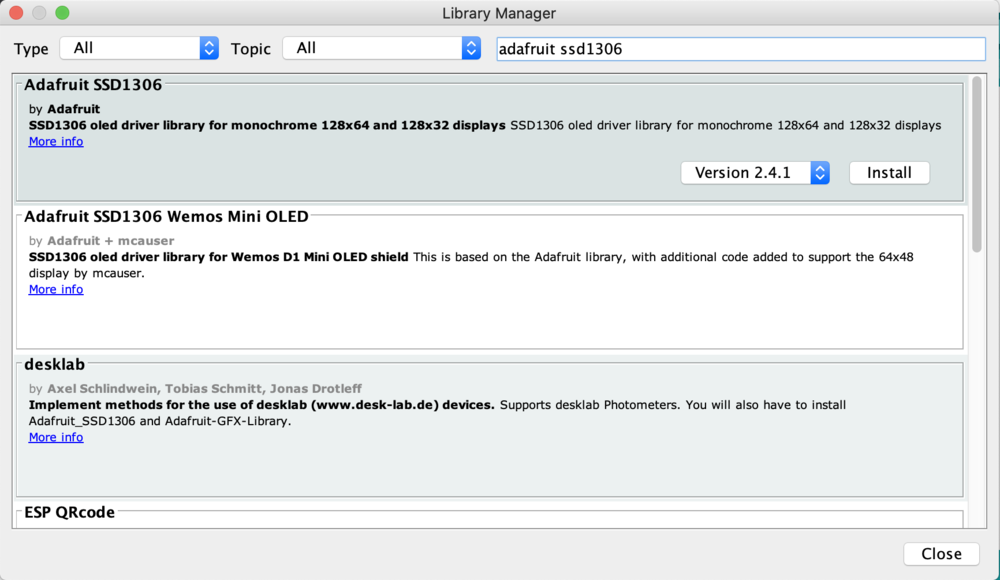Open More info for desklab library

tap(56, 438)
